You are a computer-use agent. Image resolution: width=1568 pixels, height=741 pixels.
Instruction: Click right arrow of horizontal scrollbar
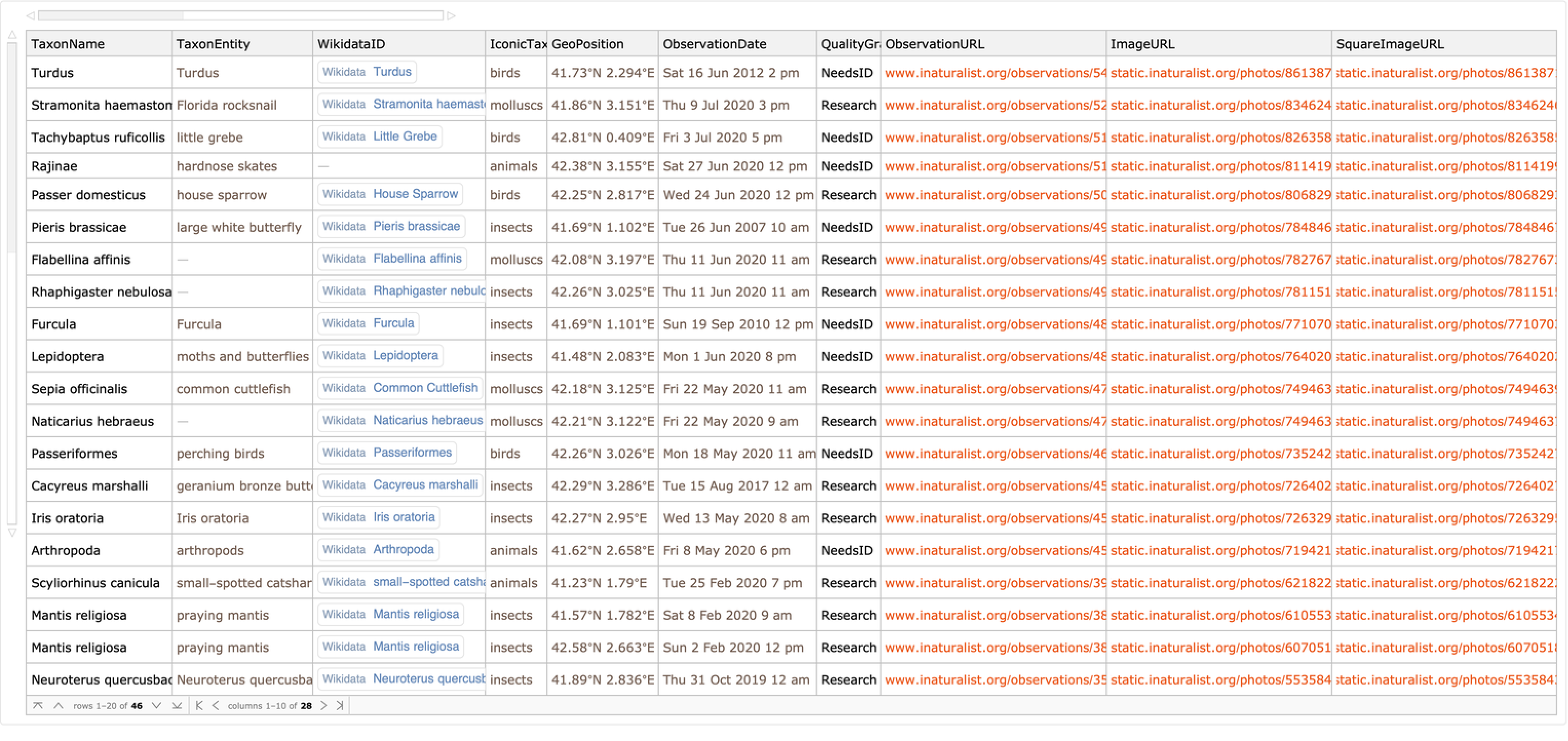451,16
